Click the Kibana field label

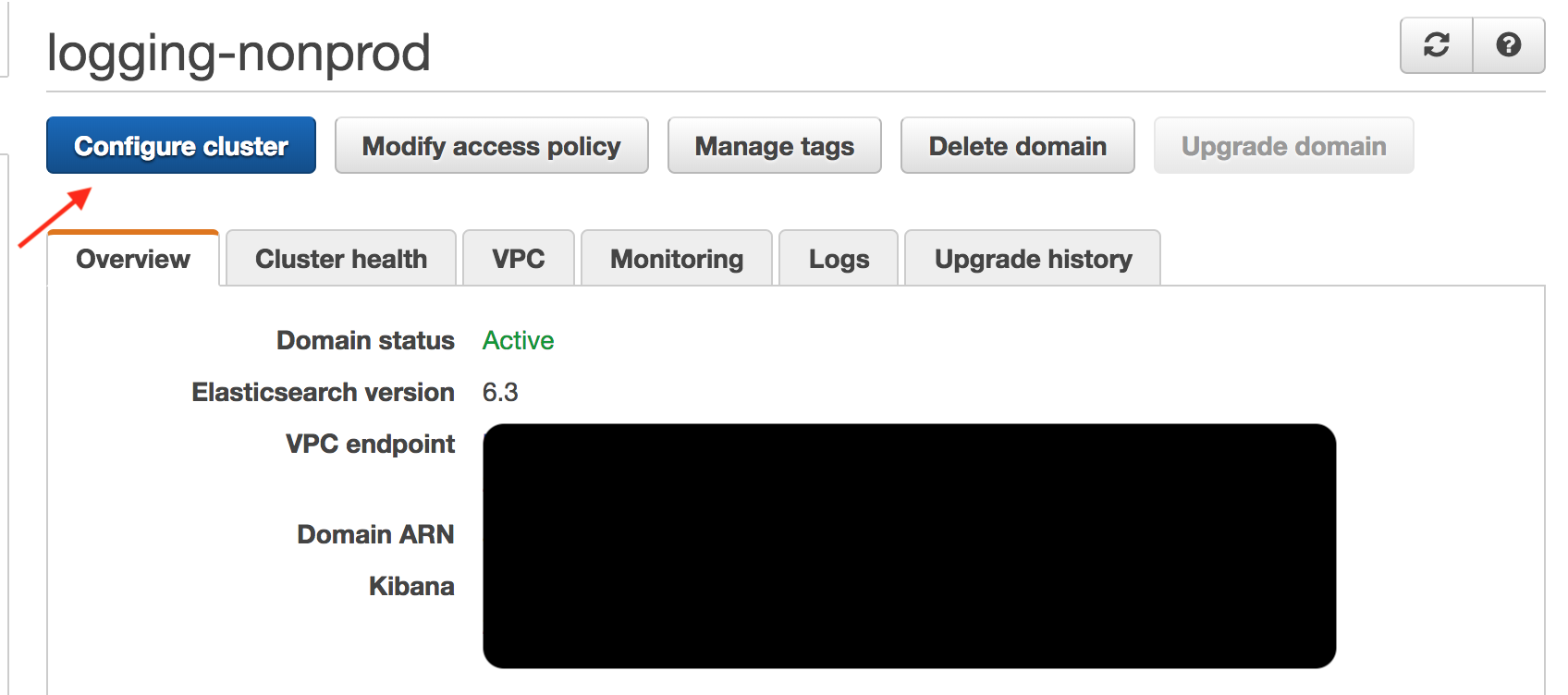tap(411, 586)
